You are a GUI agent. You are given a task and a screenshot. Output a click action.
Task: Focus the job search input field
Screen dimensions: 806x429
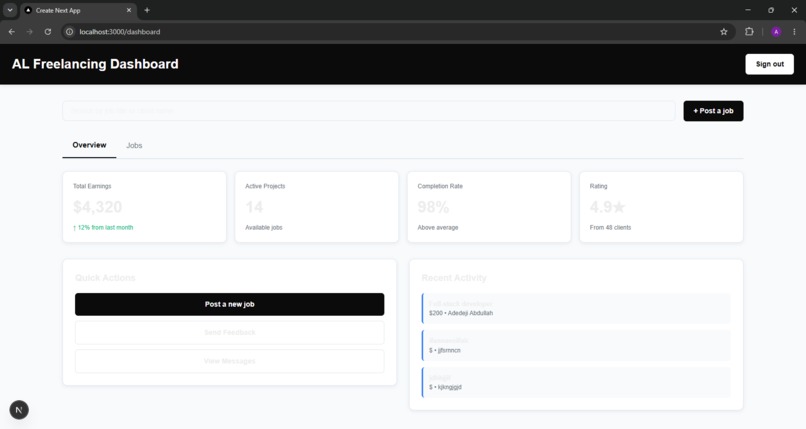point(369,111)
